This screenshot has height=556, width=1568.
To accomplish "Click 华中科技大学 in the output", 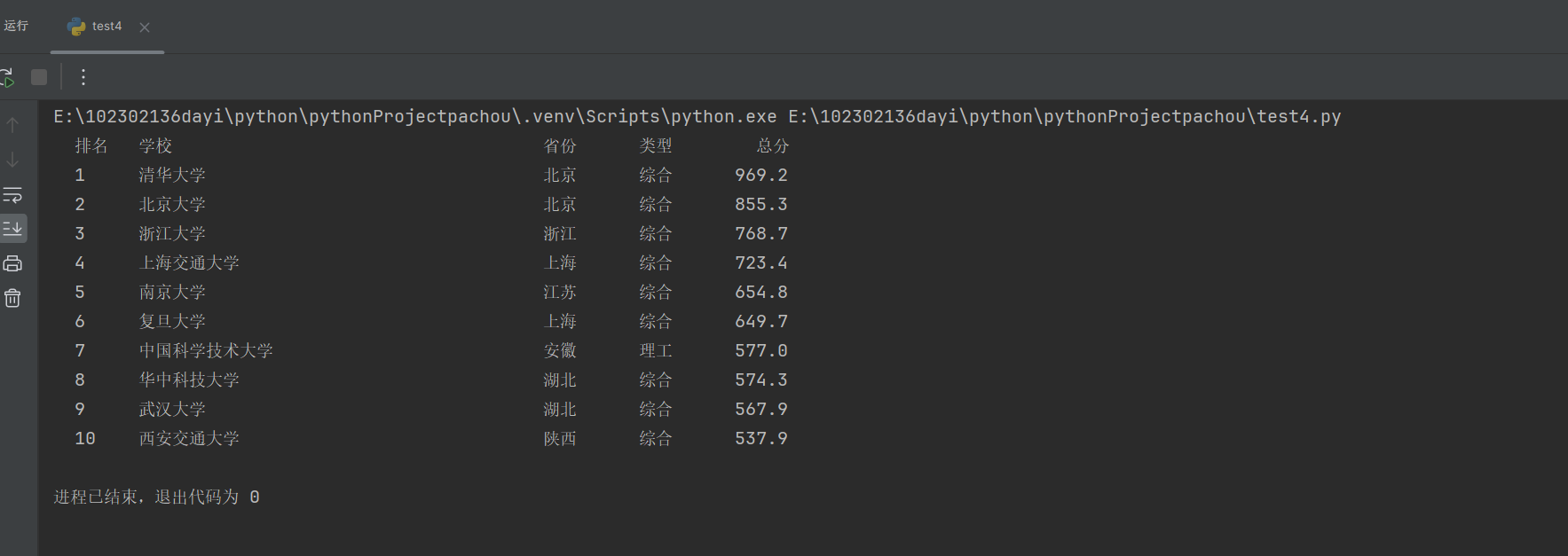I will pos(189,380).
